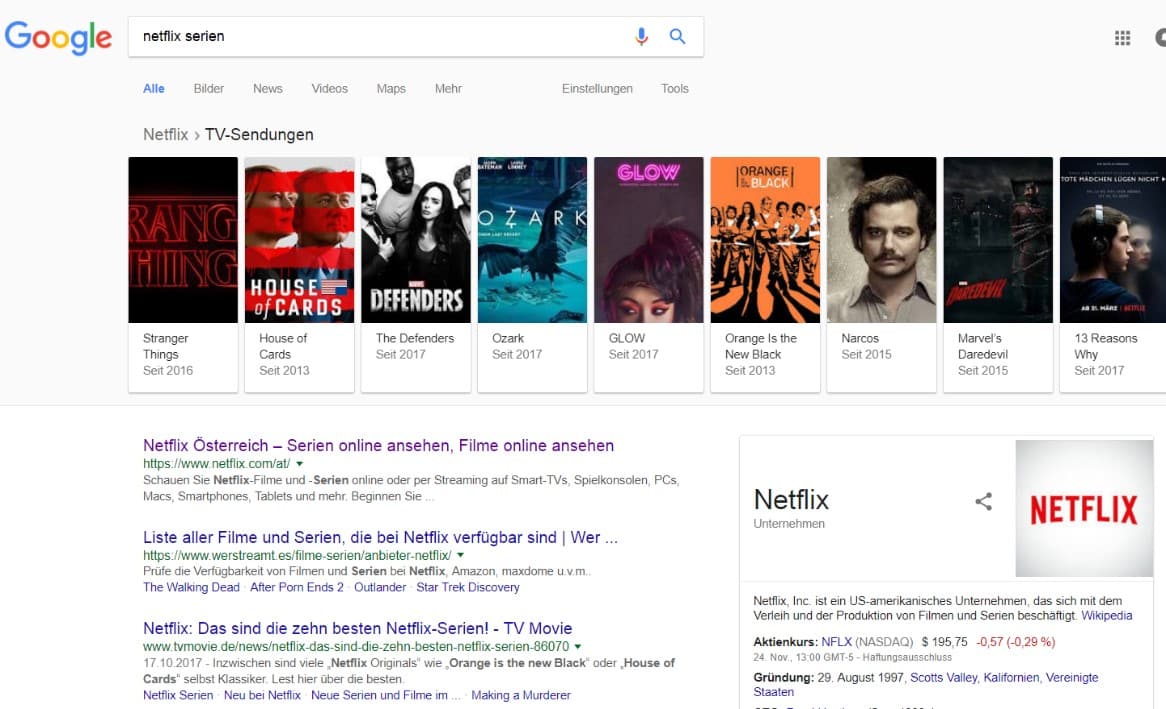The image size is (1166, 709).
Task: Click the https://www.netflix.com/at/ URL text
Action: 216,463
